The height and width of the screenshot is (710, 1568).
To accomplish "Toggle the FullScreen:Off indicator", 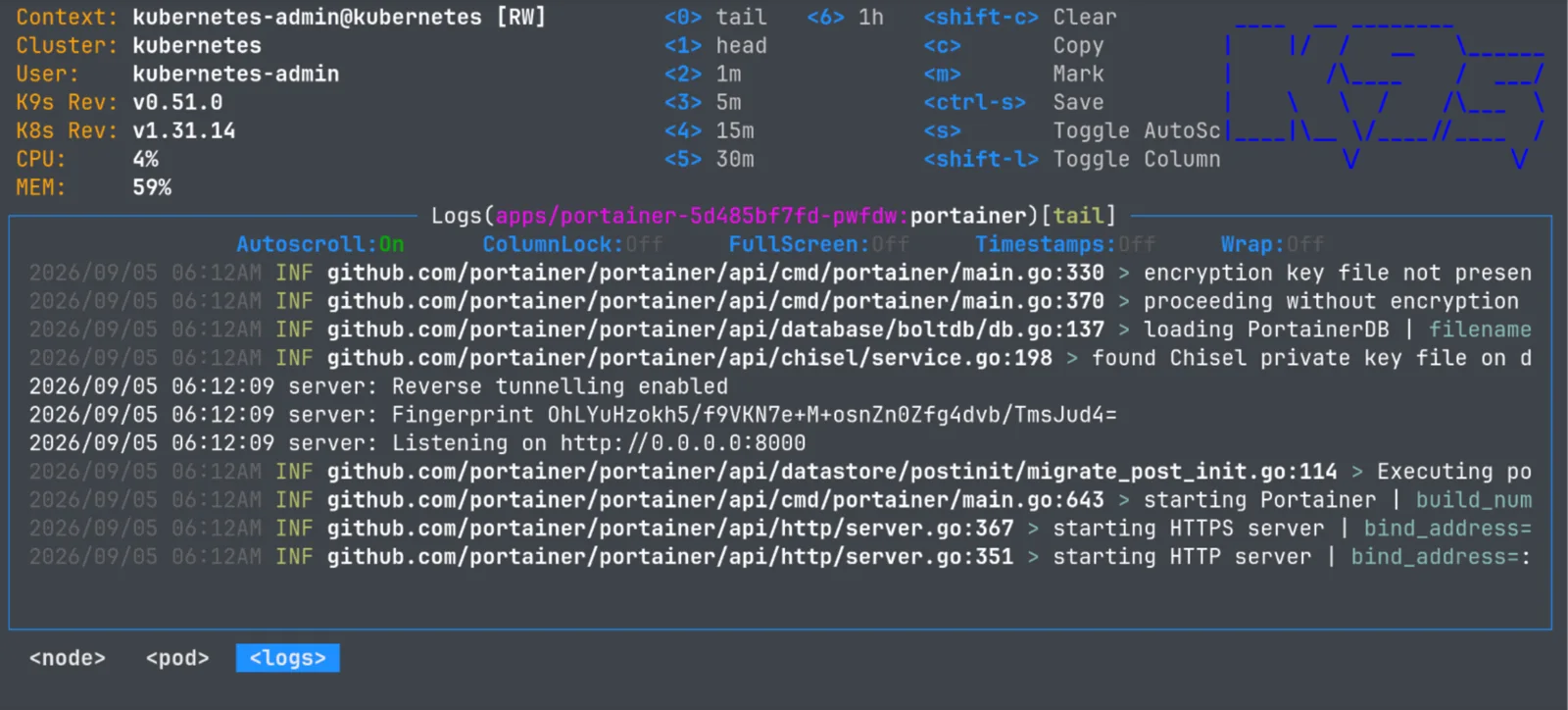I will pos(818,244).
